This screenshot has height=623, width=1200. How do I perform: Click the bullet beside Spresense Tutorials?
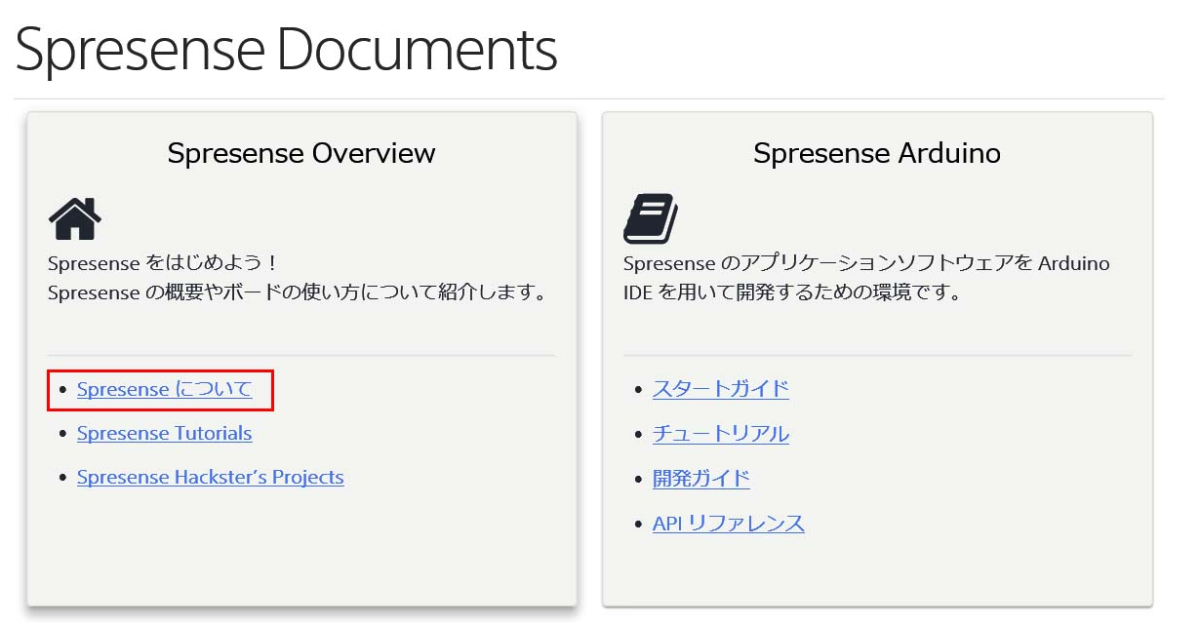point(64,434)
